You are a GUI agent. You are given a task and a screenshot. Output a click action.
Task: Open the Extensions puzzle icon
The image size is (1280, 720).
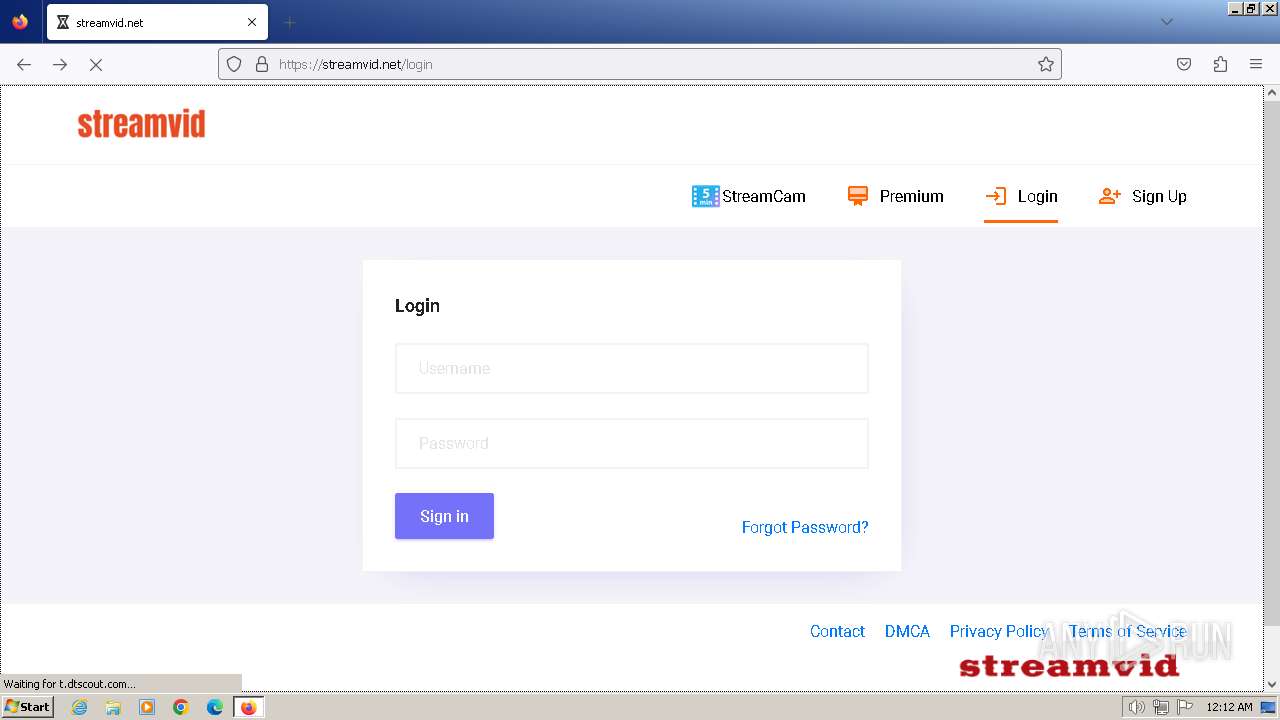[x=1220, y=64]
